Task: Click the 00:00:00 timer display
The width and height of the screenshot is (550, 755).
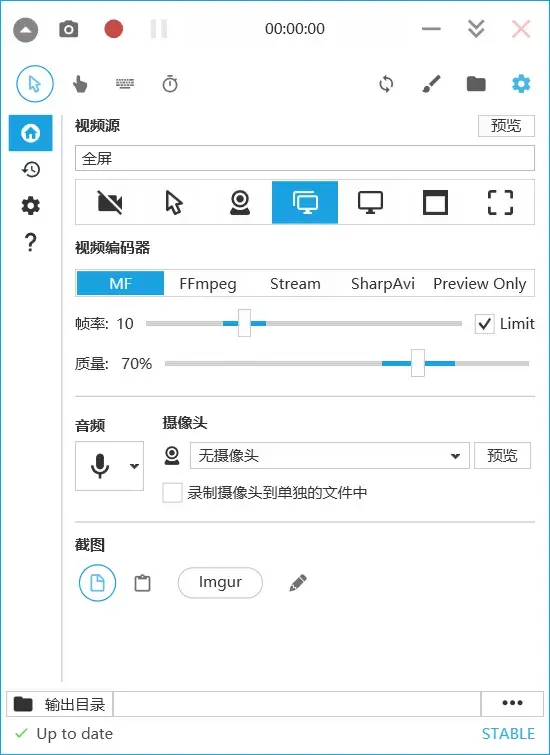Action: [295, 29]
